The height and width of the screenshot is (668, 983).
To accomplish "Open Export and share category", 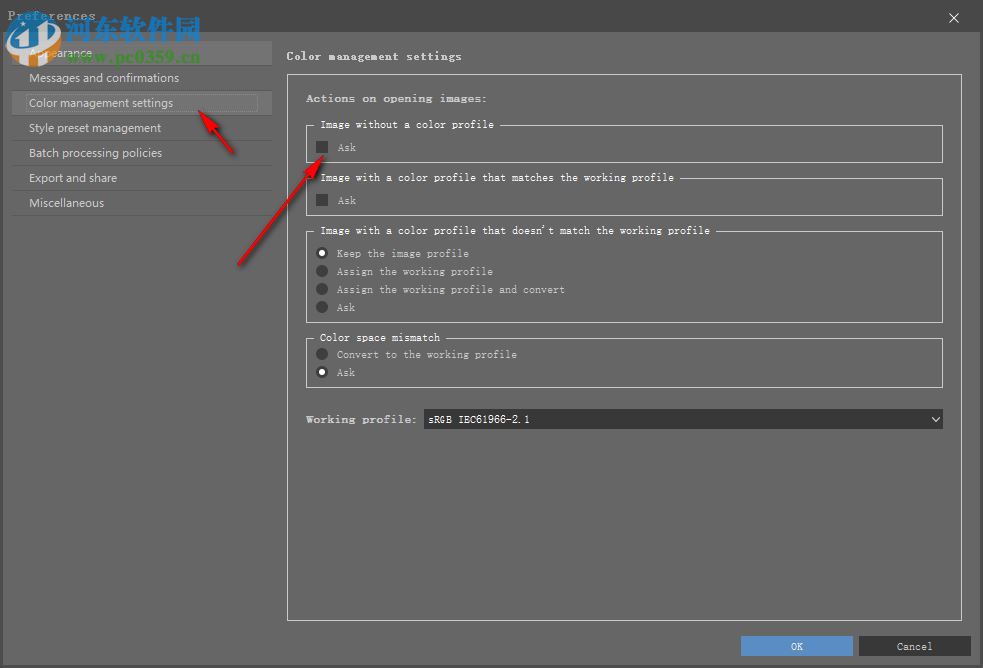I will click(142, 178).
